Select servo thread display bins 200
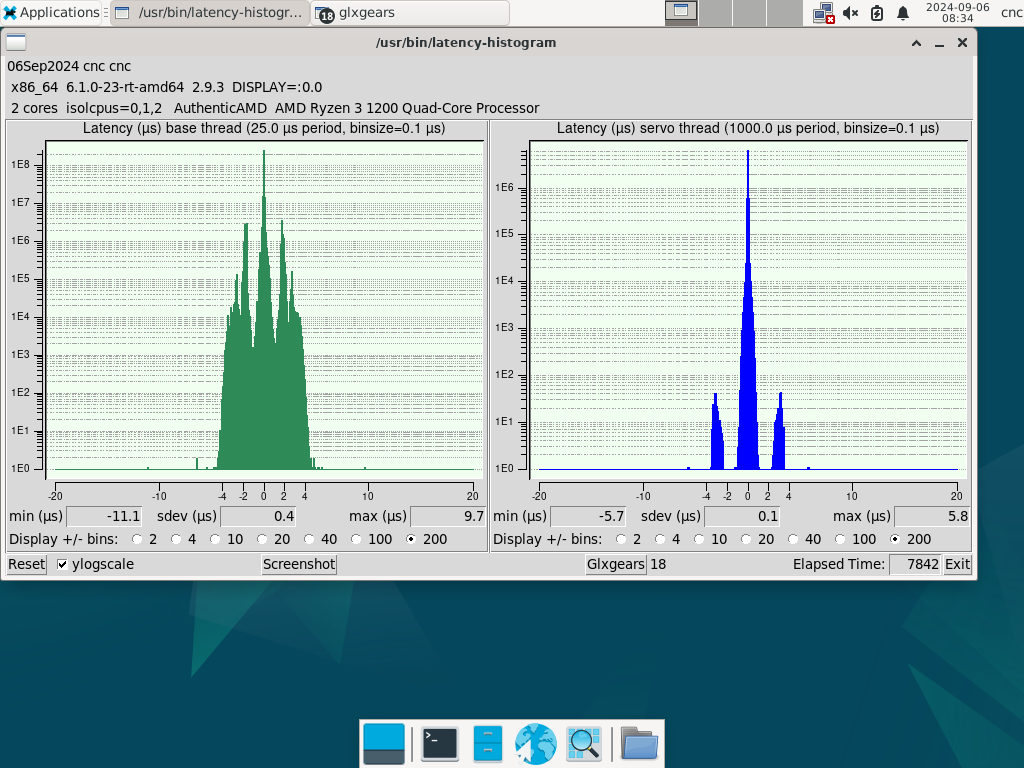 pos(895,539)
